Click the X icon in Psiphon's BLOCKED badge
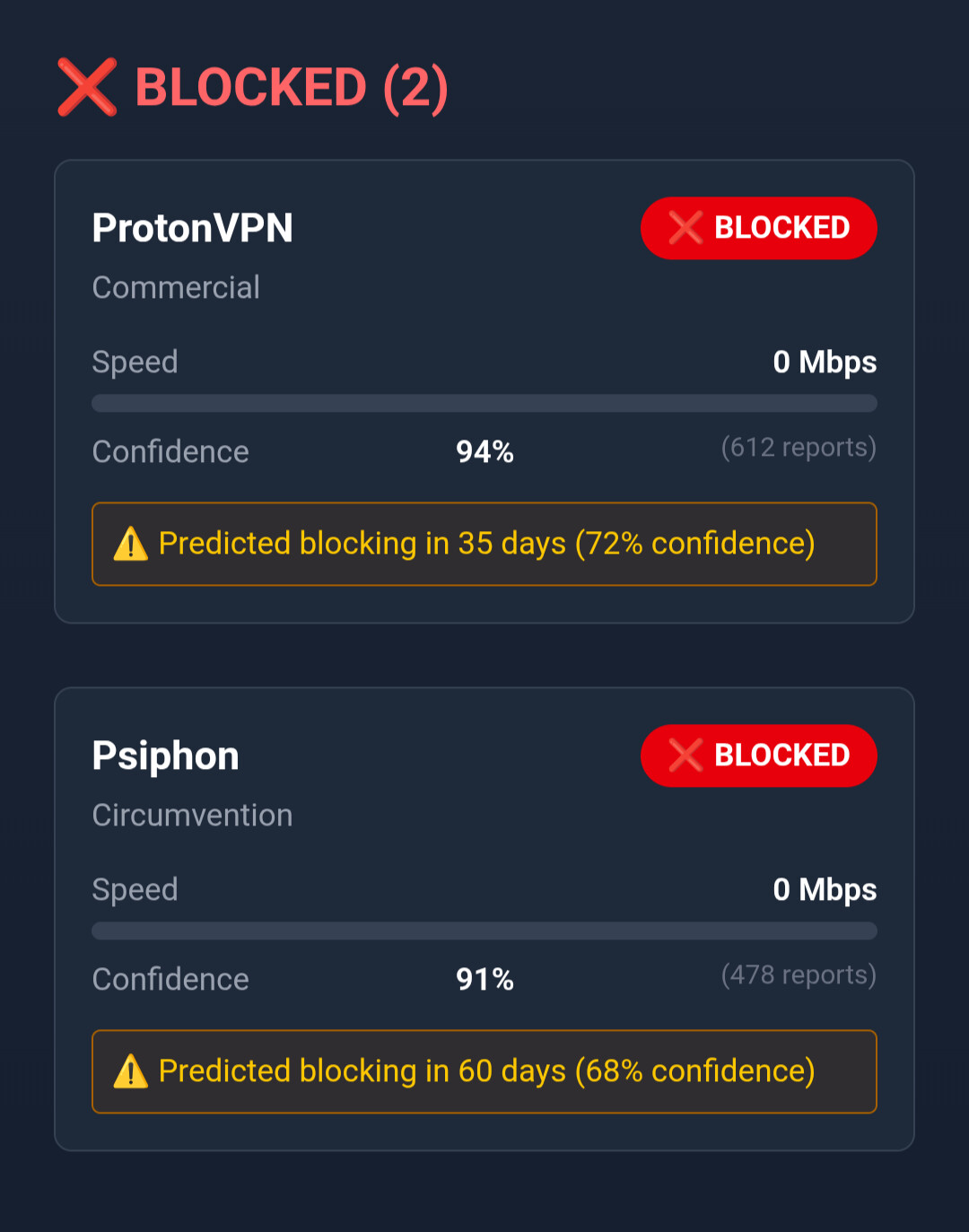 [685, 756]
